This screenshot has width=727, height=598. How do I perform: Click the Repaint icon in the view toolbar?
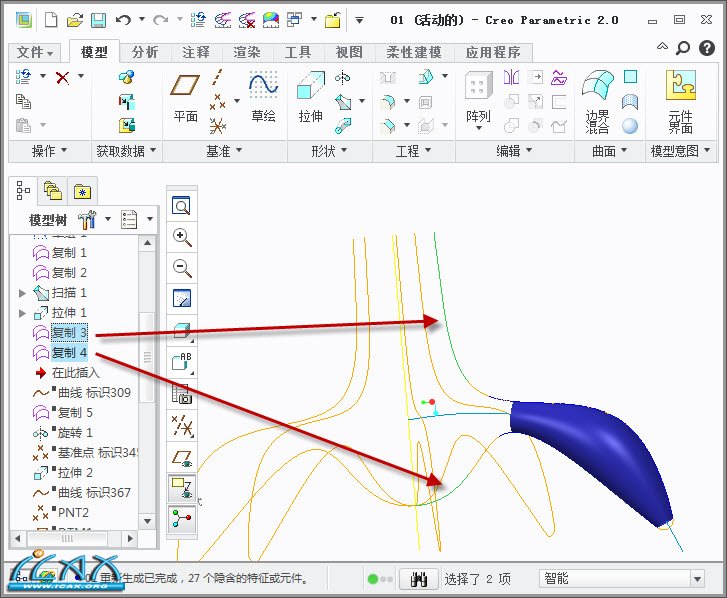pos(182,299)
